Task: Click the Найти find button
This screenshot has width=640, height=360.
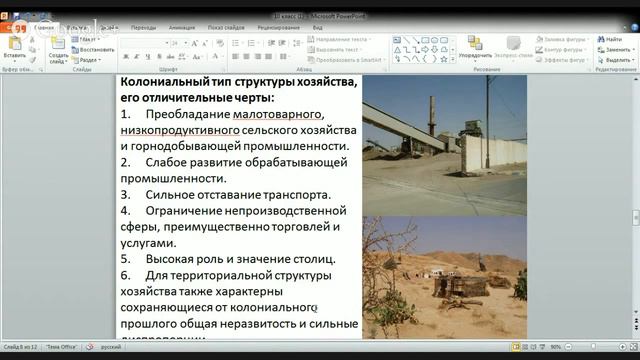Action: pos(610,39)
